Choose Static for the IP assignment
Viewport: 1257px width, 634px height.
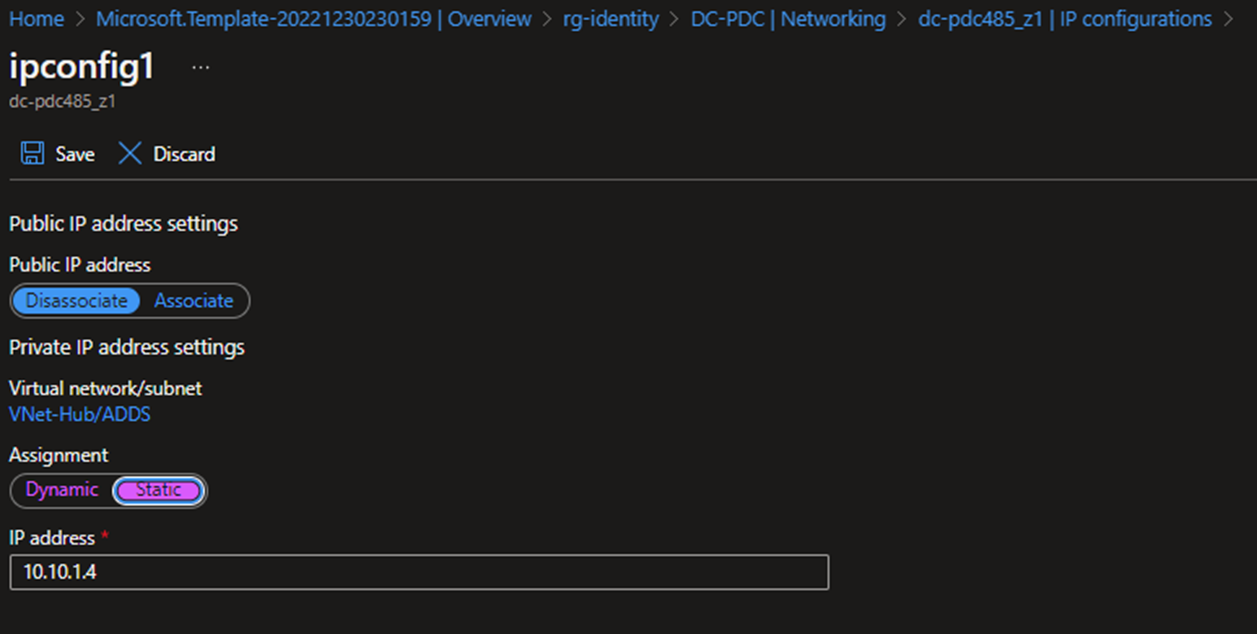click(x=159, y=490)
